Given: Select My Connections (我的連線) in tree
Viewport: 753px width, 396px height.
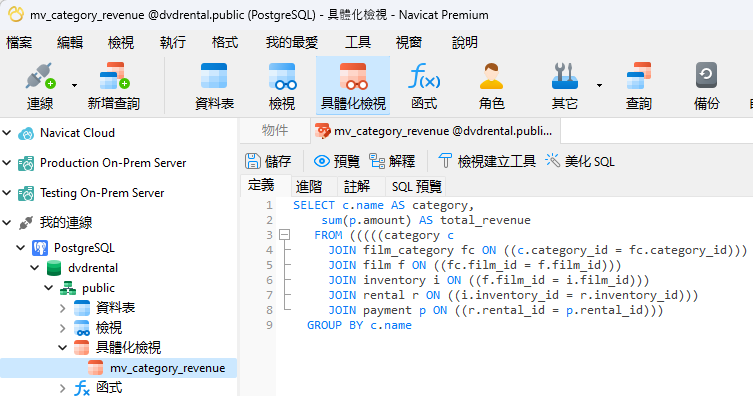Looking at the screenshot, I should pyautogui.click(x=66, y=222).
